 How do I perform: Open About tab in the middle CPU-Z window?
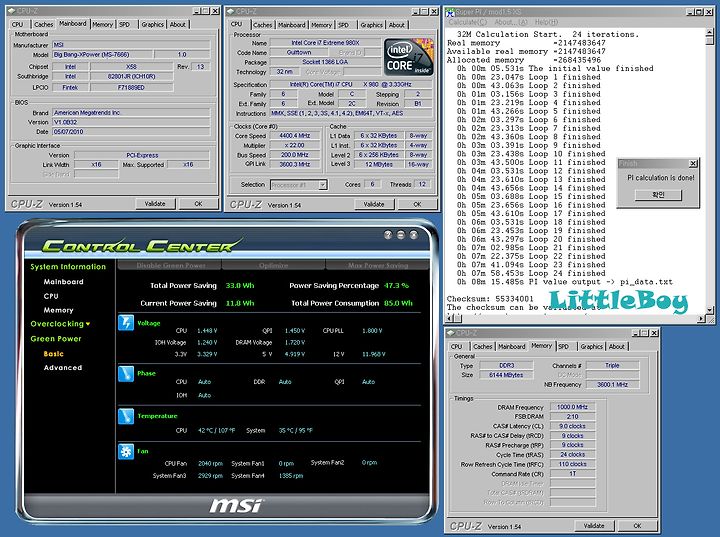coord(397,25)
